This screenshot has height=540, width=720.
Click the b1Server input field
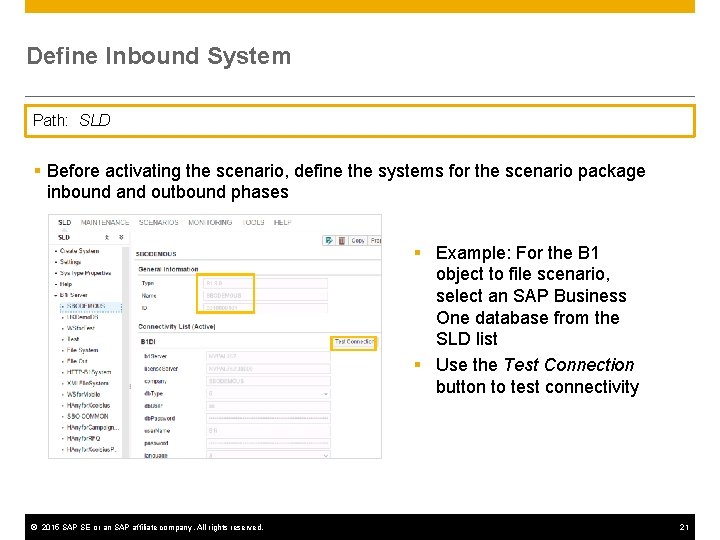[x=268, y=356]
